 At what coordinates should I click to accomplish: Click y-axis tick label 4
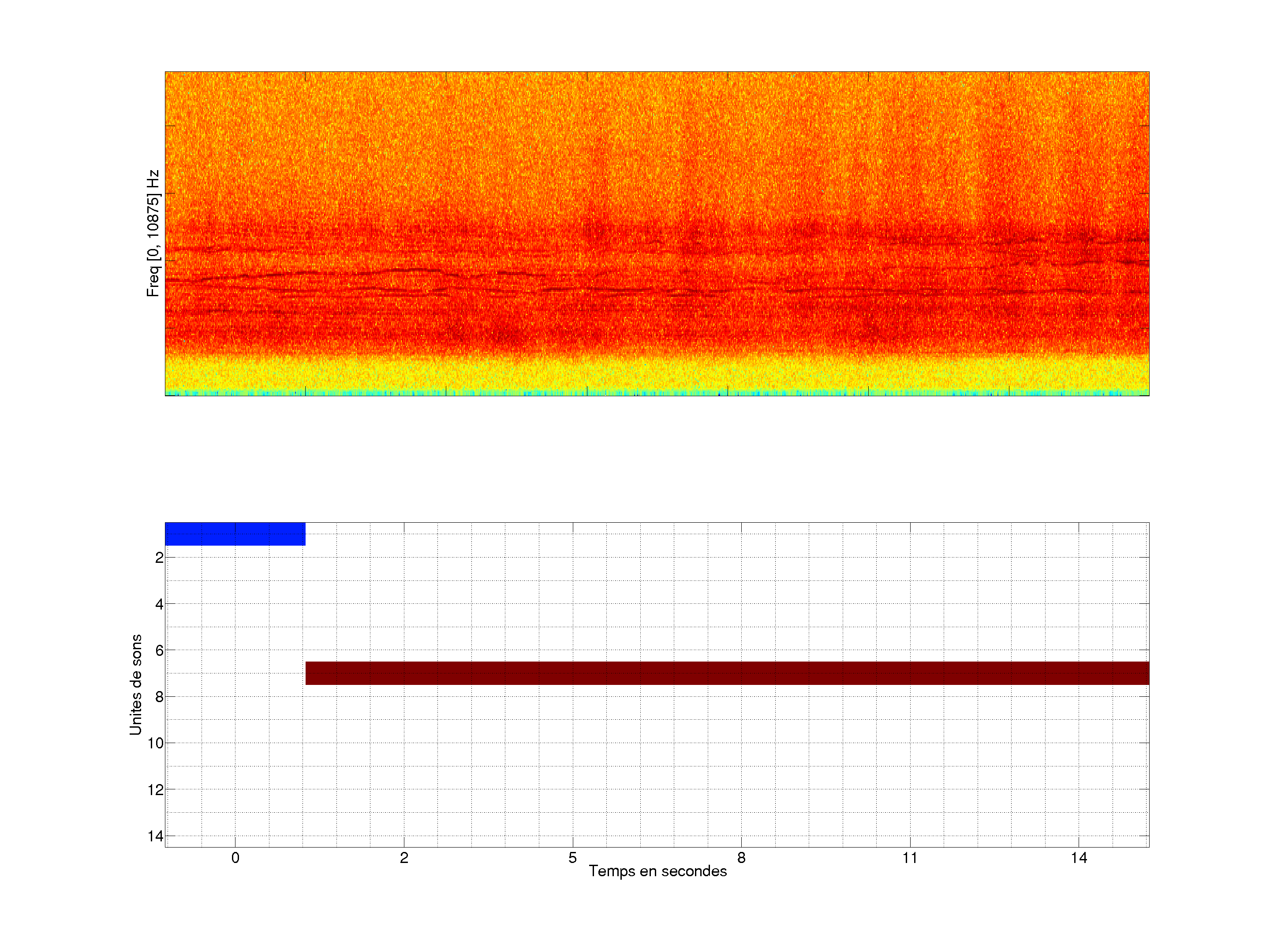[159, 604]
